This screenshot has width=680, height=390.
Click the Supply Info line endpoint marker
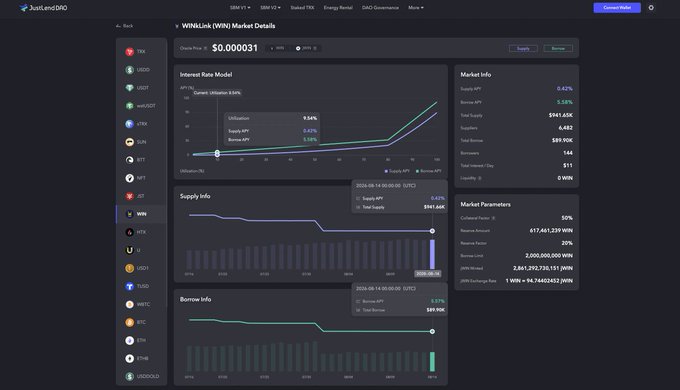432,231
